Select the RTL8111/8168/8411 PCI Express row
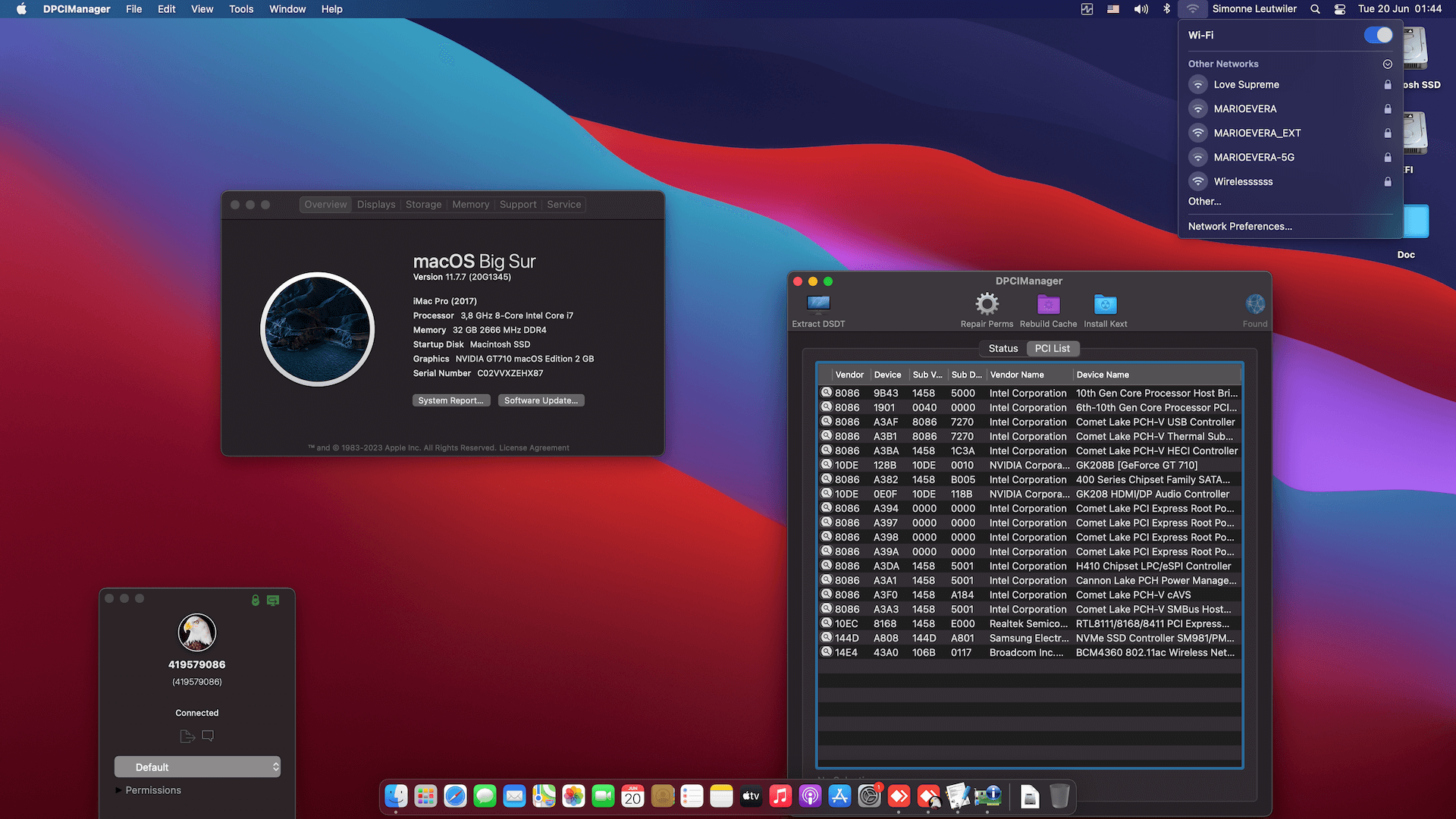 [x=1030, y=624]
